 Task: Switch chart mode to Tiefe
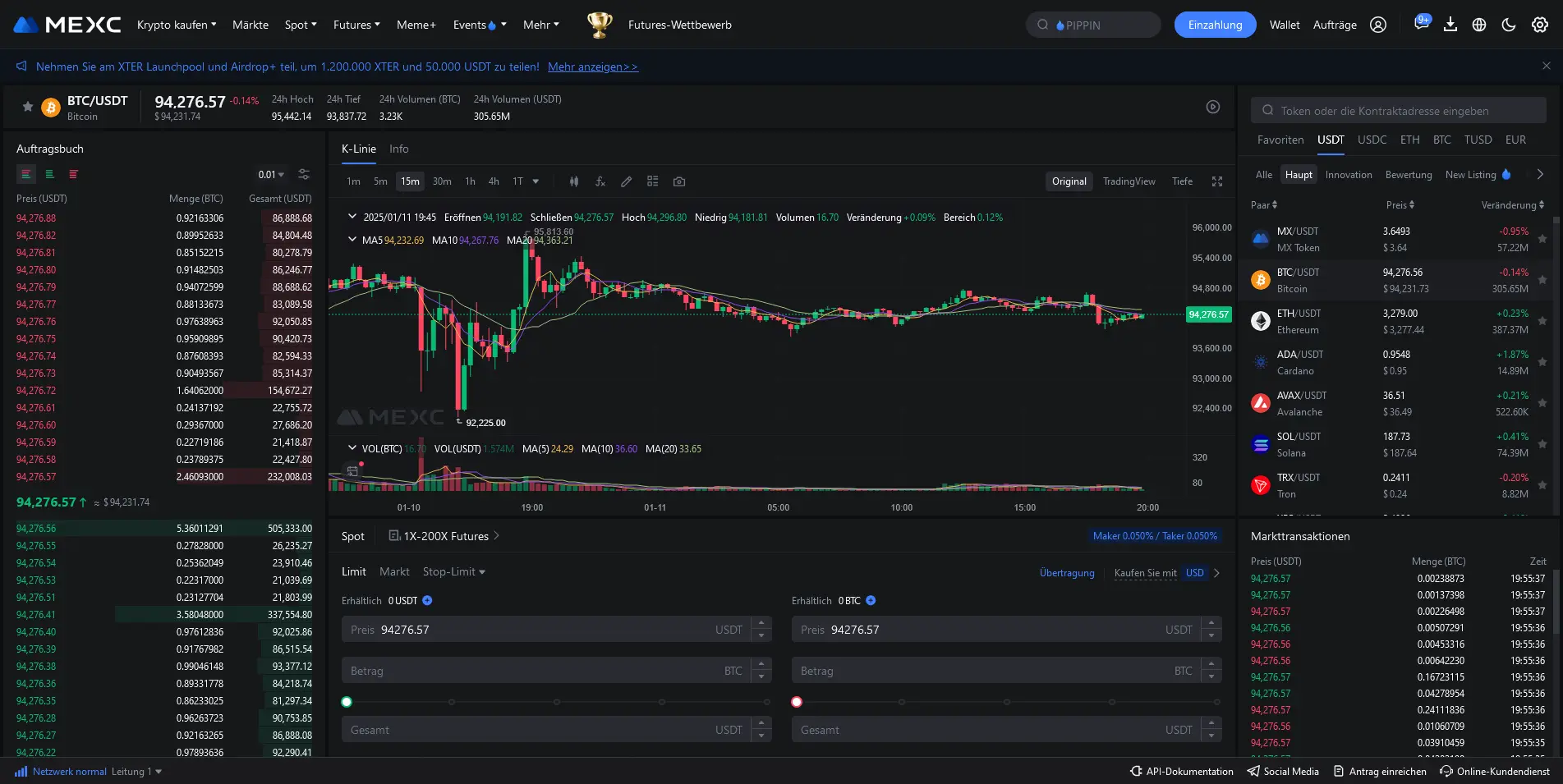coord(1182,181)
